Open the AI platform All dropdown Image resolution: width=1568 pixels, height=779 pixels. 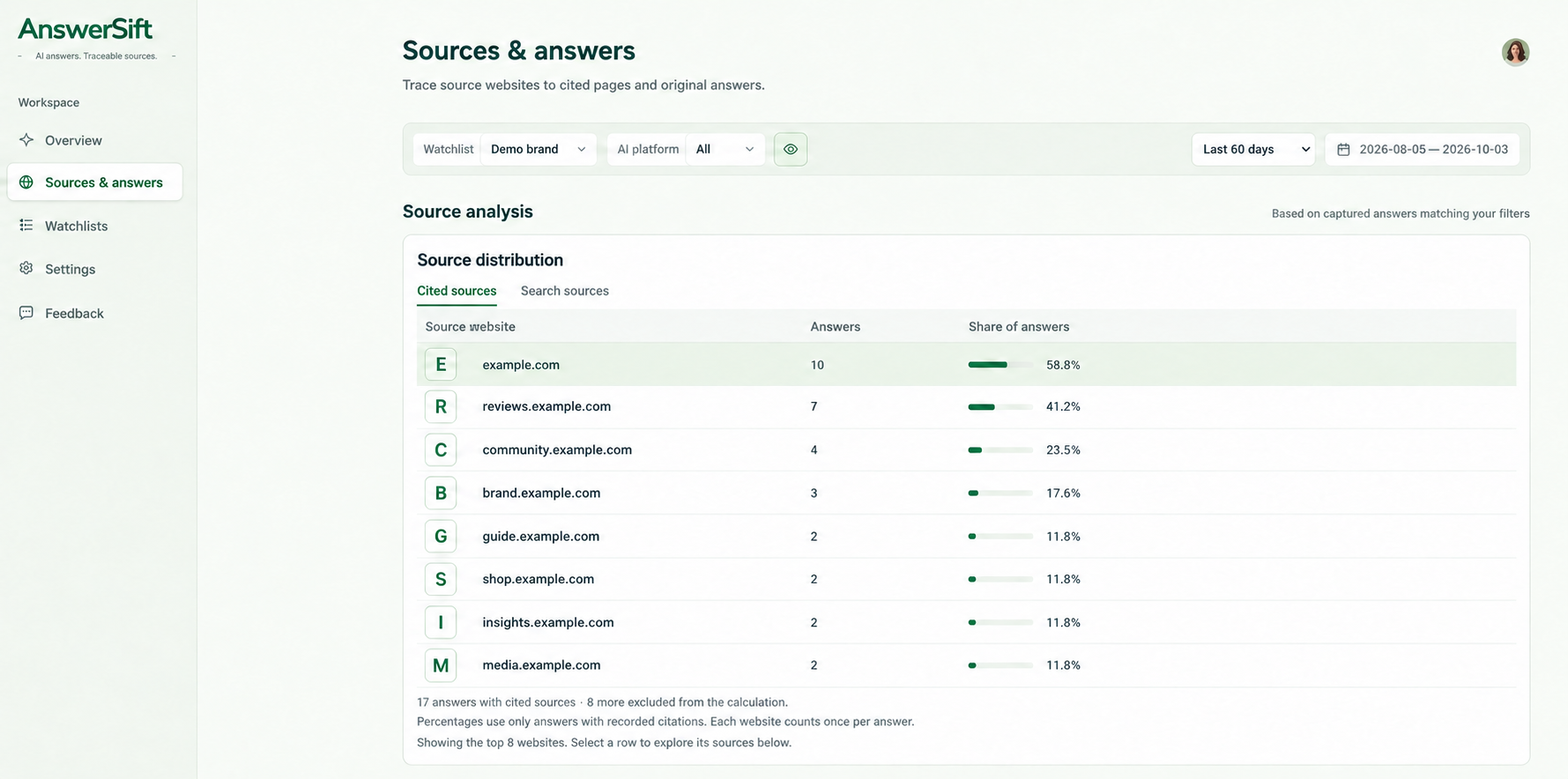coord(725,149)
